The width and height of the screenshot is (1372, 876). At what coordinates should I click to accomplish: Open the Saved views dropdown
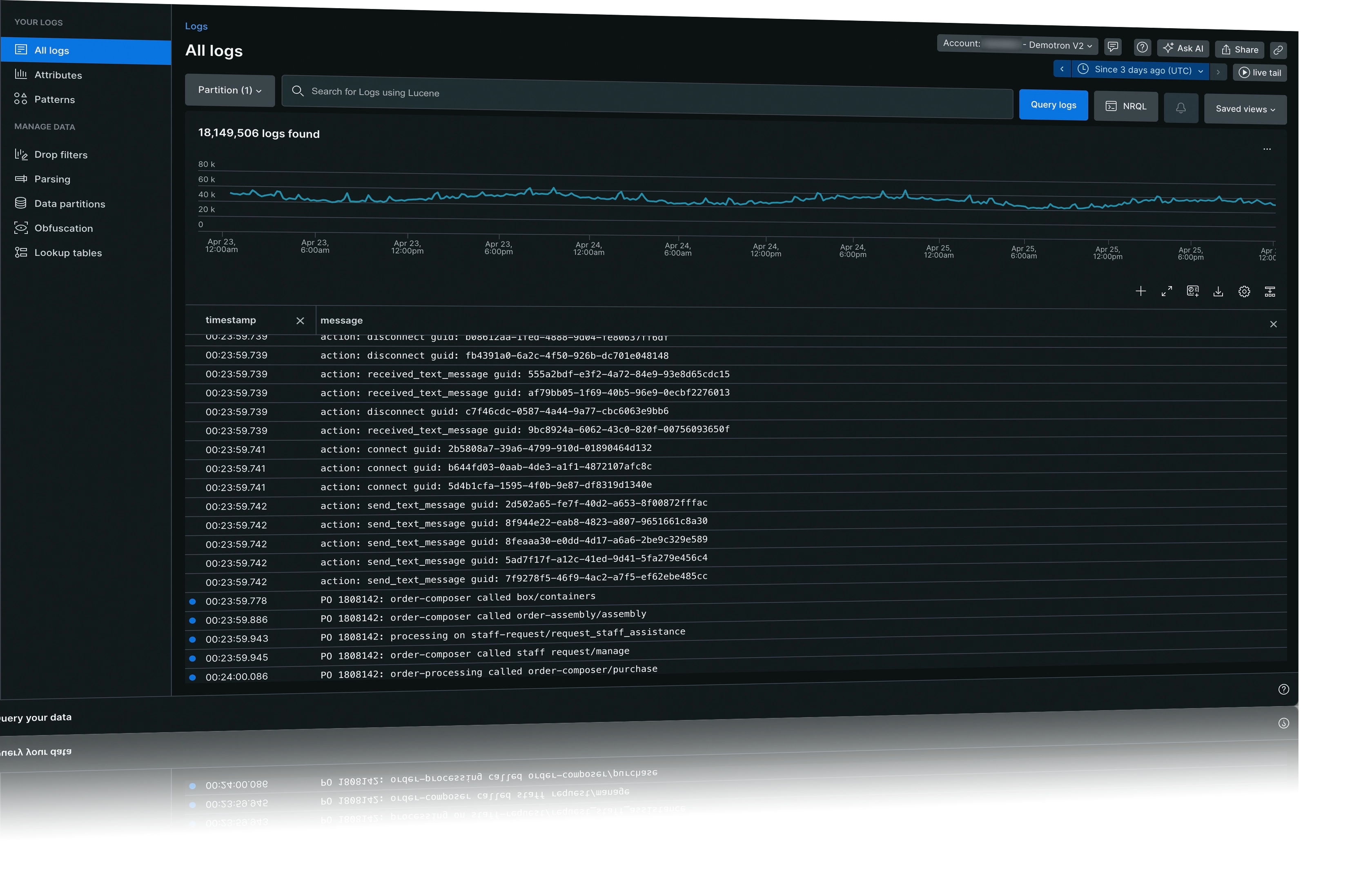click(x=1245, y=109)
